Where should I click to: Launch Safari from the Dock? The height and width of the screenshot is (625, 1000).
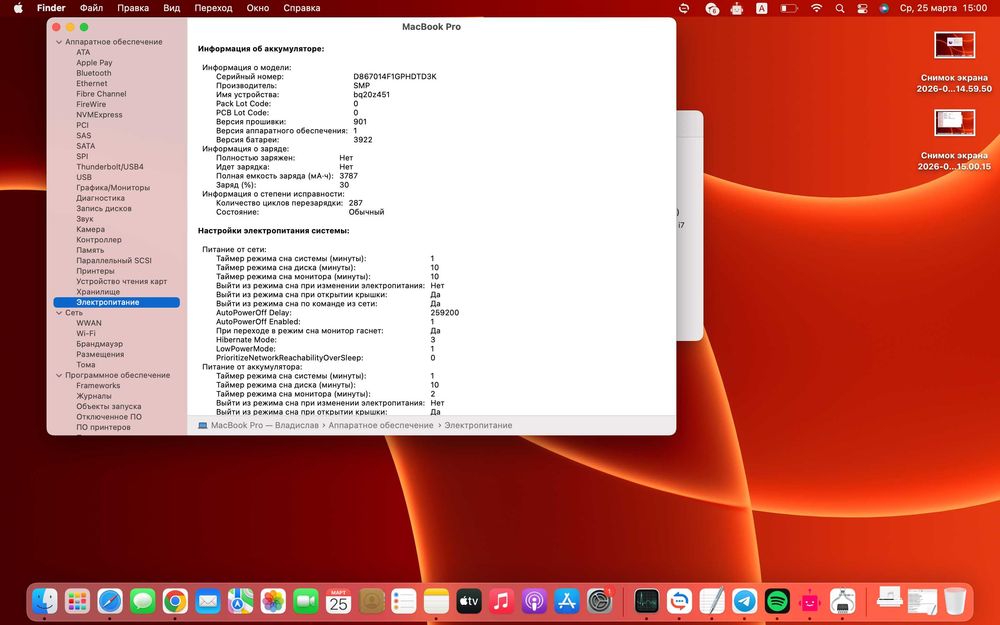110,601
